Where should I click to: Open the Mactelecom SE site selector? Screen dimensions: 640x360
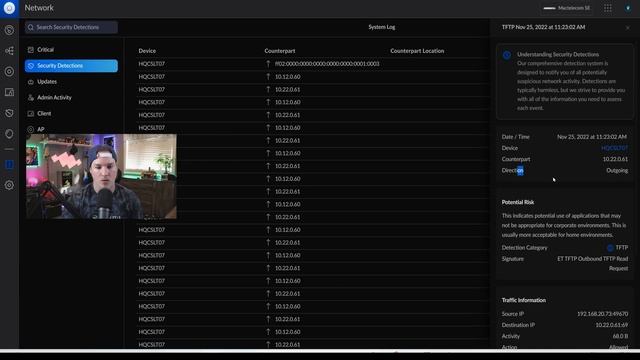[x=567, y=8]
